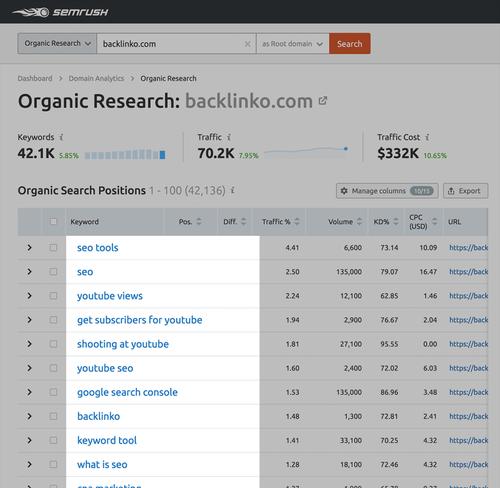This screenshot has height=488, width=500.
Task: Open the as Root domain dropdown
Action: pos(293,44)
